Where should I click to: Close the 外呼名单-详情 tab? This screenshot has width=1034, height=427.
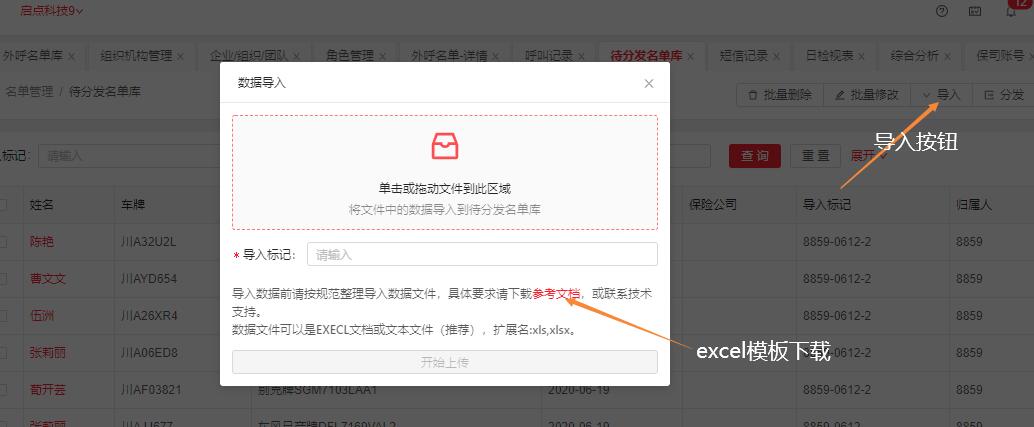(495, 57)
